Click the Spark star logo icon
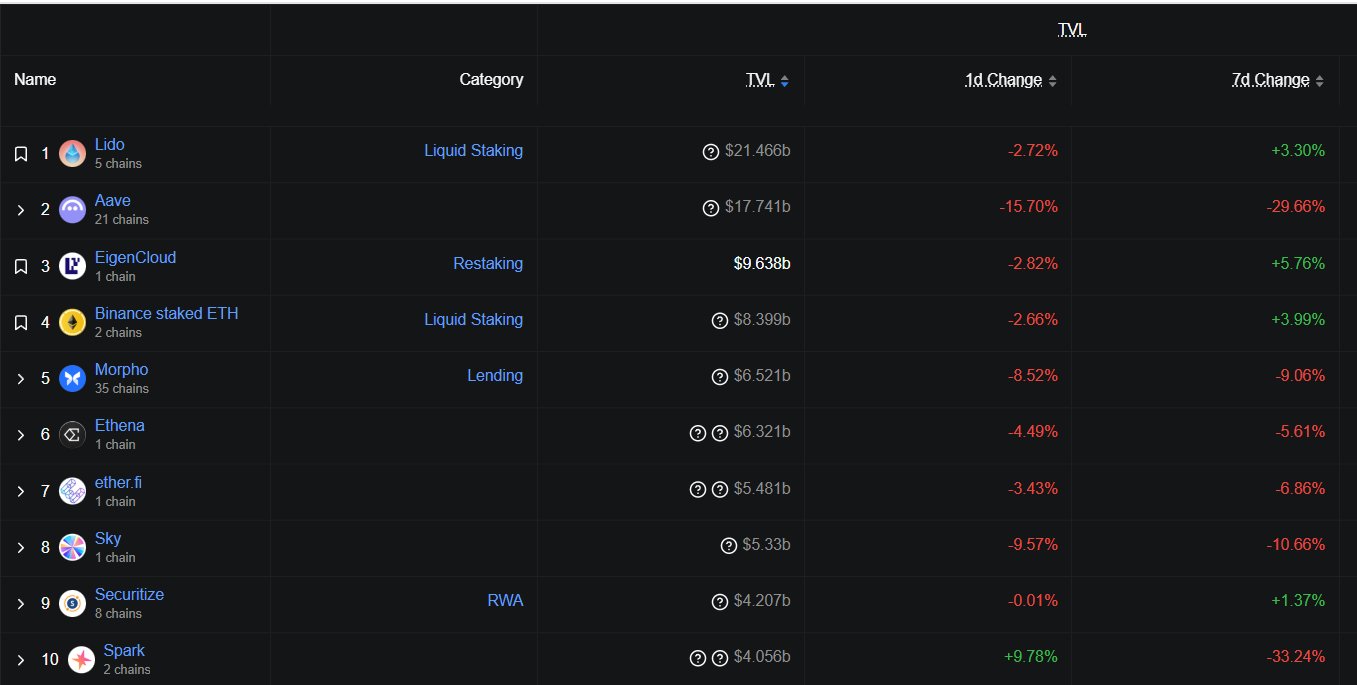Viewport: 1357px width, 685px height. (x=81, y=660)
